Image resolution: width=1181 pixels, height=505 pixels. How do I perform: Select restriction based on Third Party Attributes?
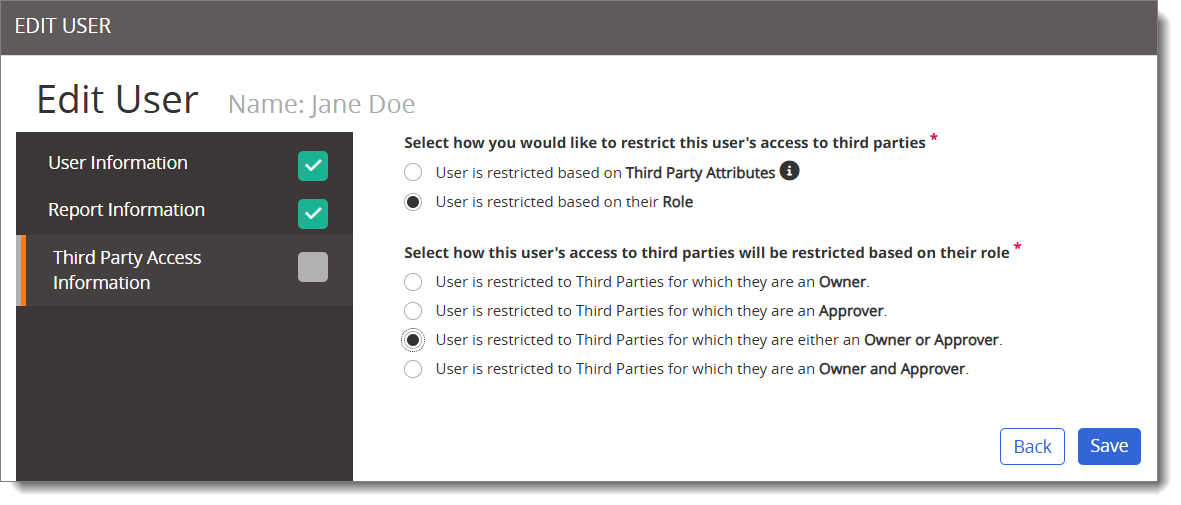[413, 173]
